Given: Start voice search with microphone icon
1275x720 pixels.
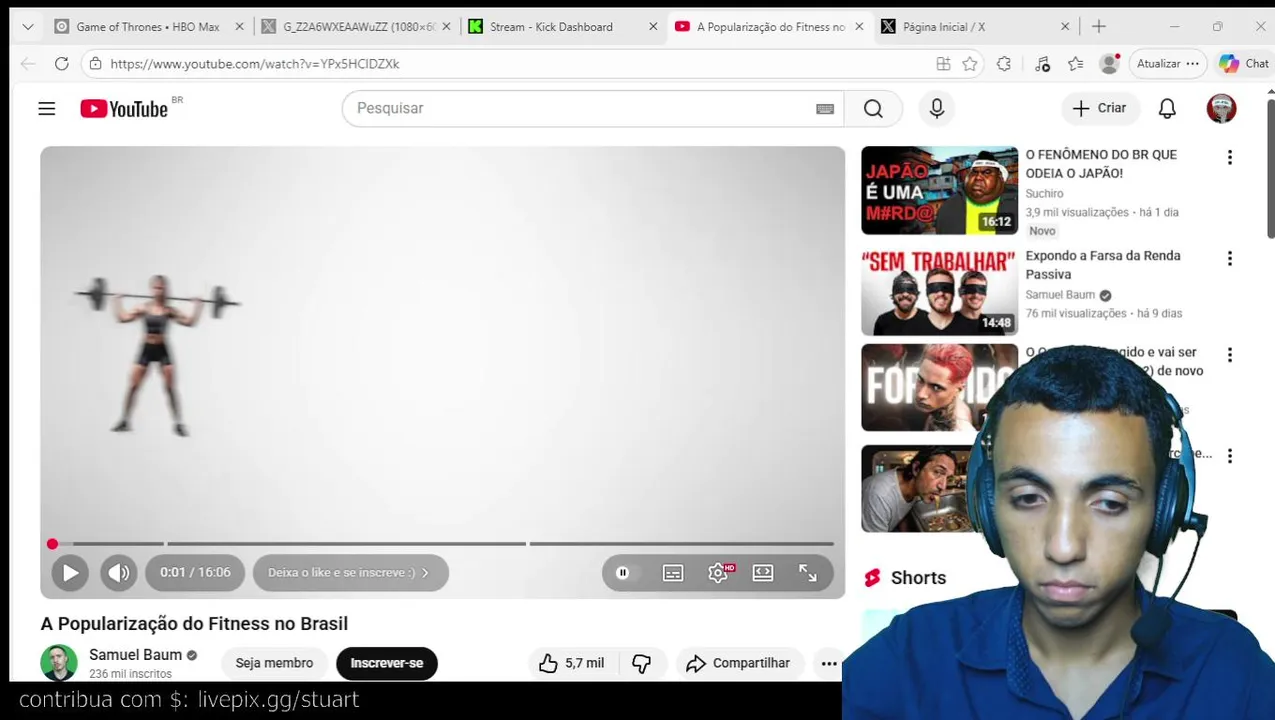Looking at the screenshot, I should [937, 108].
